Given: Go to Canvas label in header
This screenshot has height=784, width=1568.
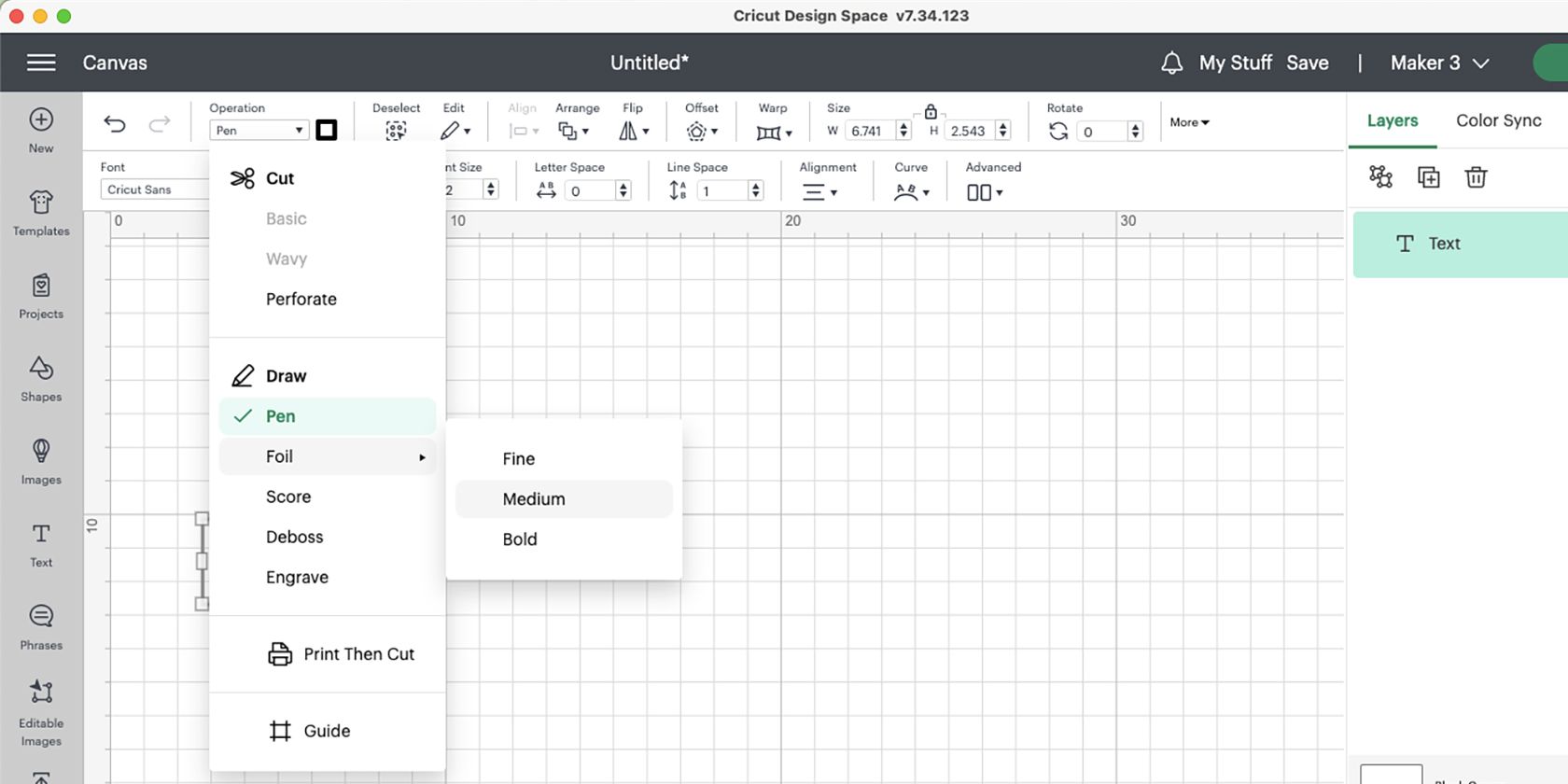Looking at the screenshot, I should click(115, 63).
